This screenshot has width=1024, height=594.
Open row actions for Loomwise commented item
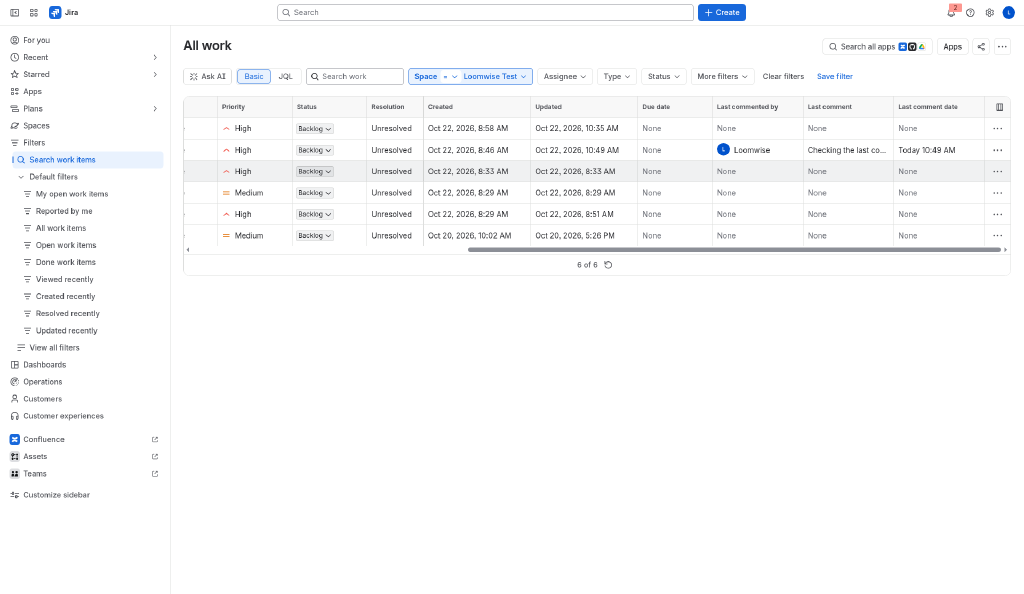coord(998,150)
